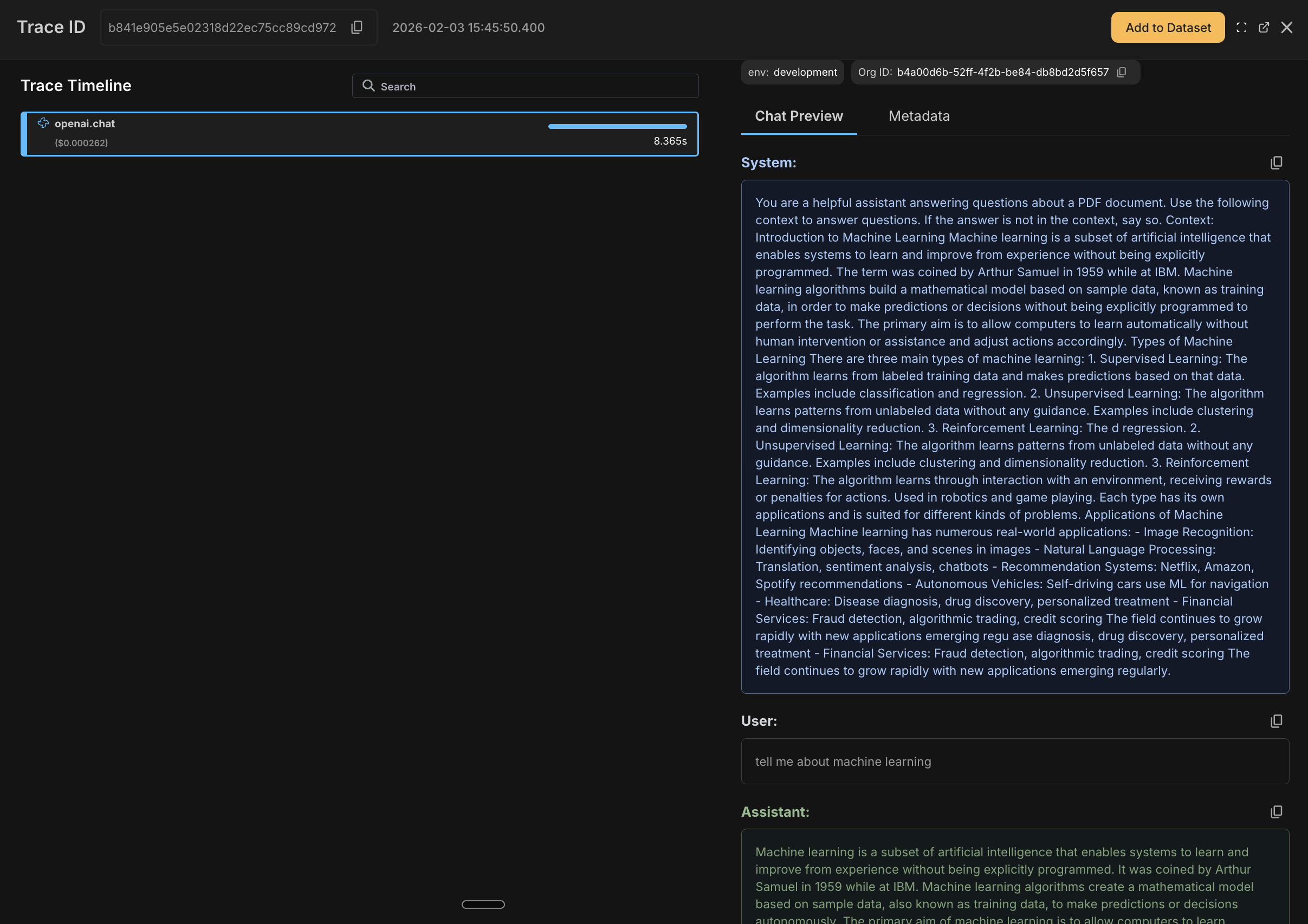This screenshot has width=1308, height=924.
Task: Switch to the Metadata tab
Action: (x=918, y=116)
